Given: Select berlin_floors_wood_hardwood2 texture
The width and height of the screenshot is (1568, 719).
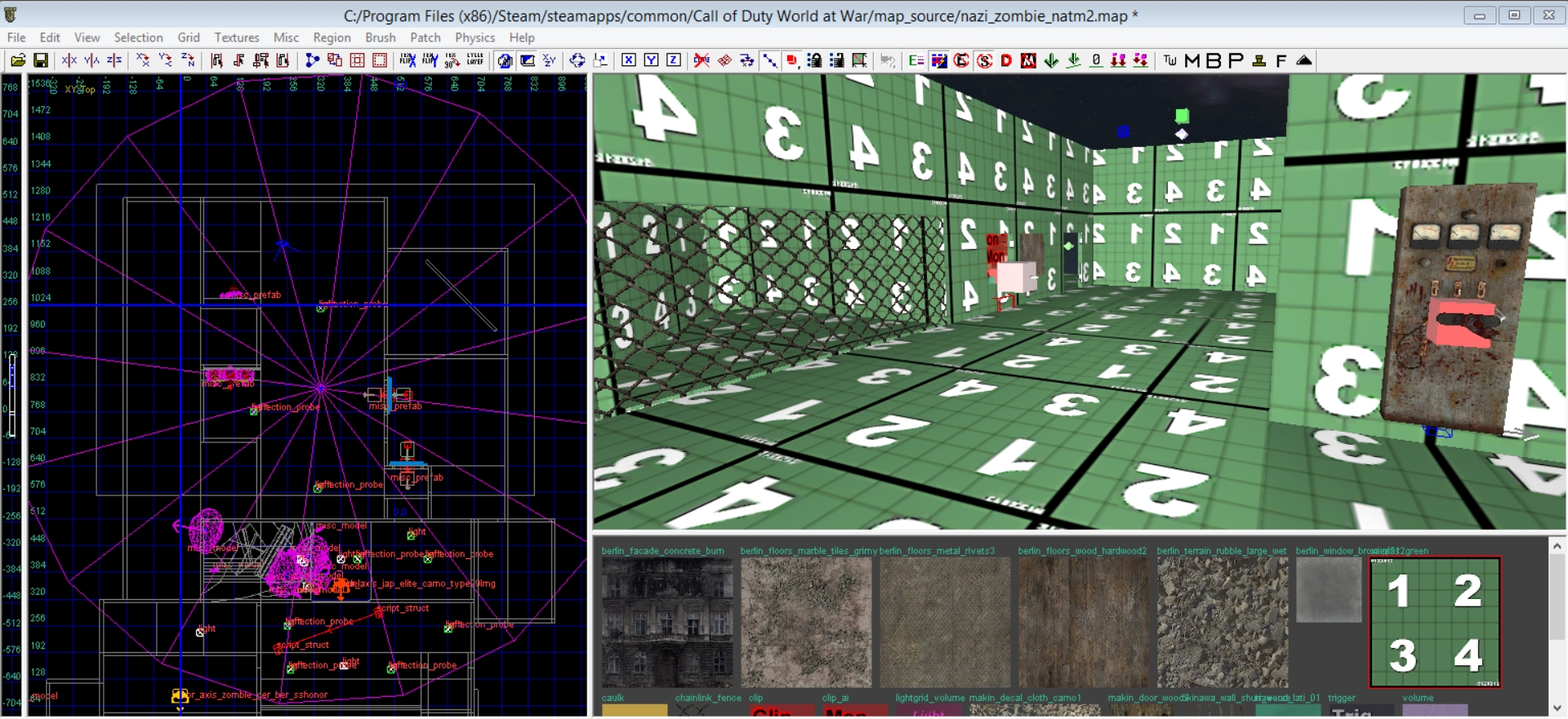Looking at the screenshot, I should pyautogui.click(x=1084, y=622).
